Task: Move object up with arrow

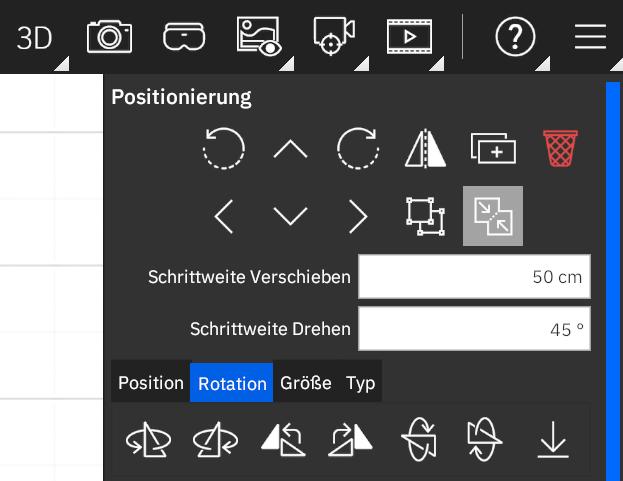Action: tap(290, 149)
